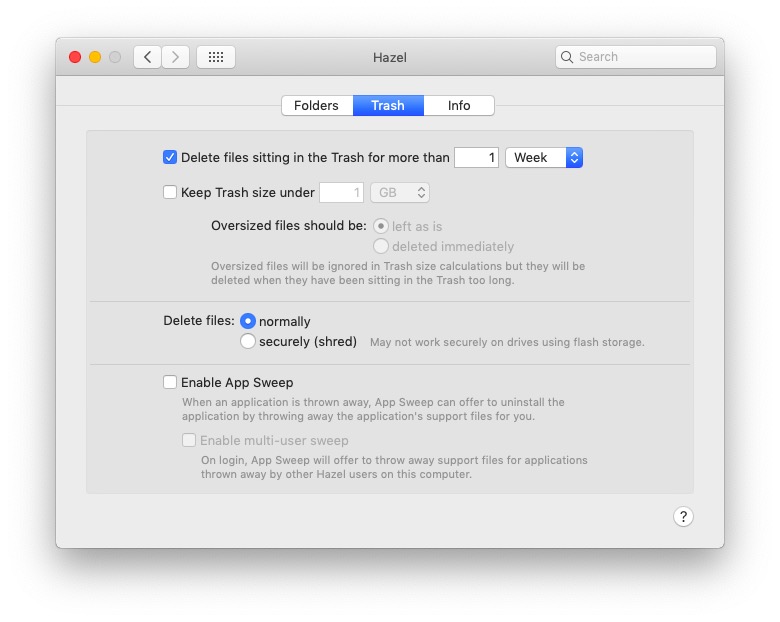
Task: Open help with the question mark button
Action: tap(683, 517)
